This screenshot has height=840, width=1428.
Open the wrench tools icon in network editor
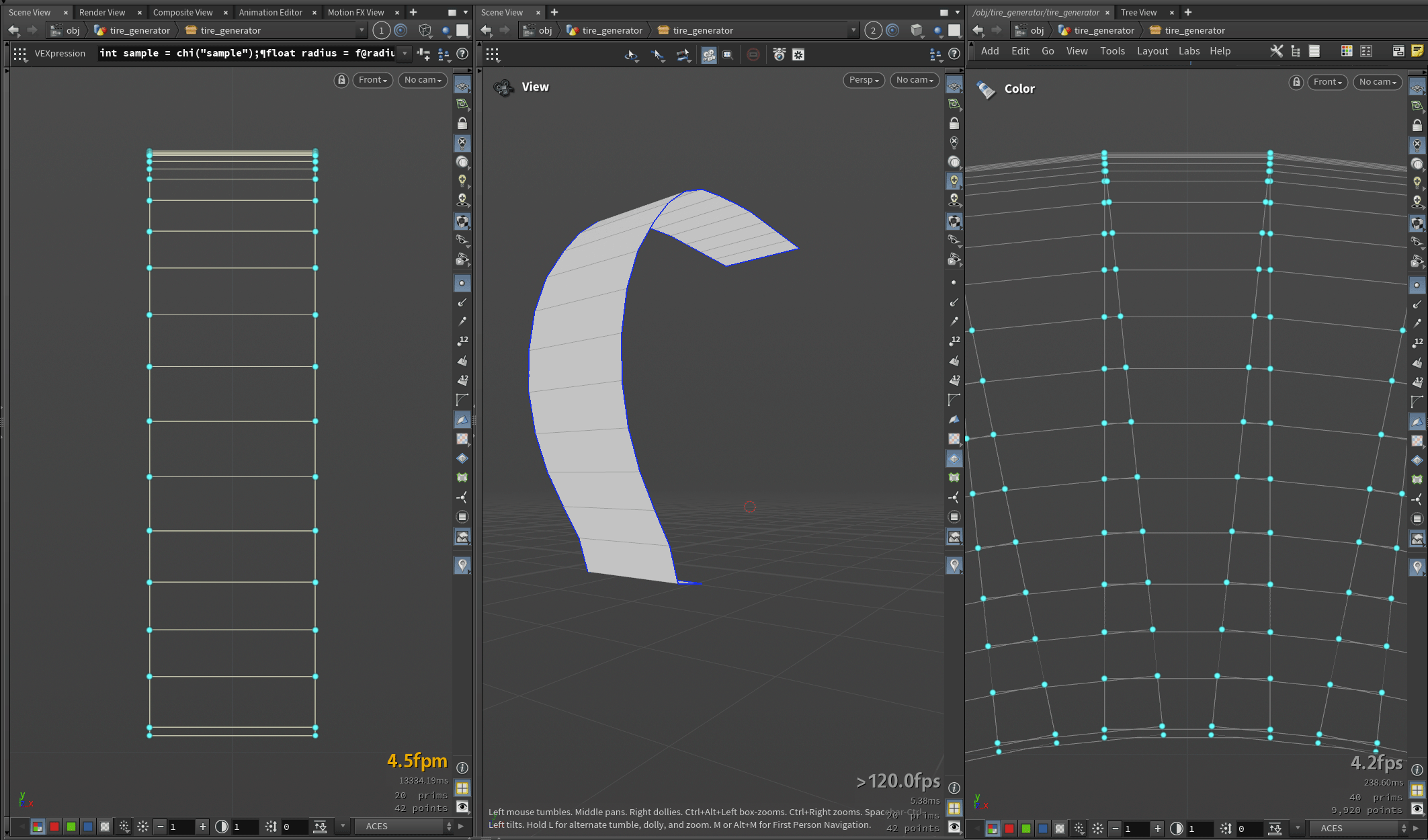[1276, 51]
